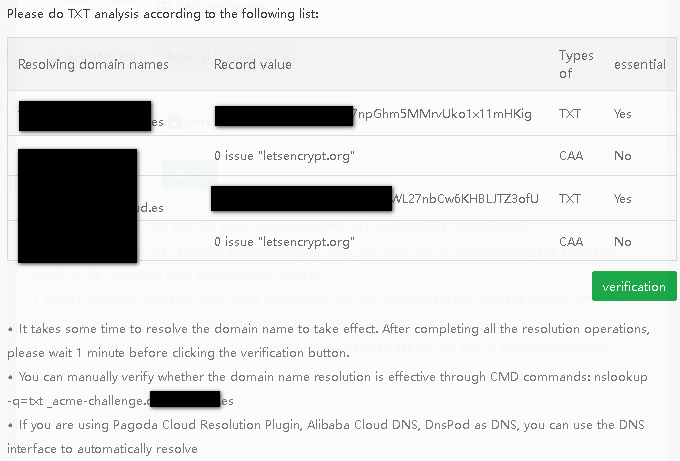This screenshot has height=461, width=680.
Task: Click the "Record value" column header
Action: point(253,64)
